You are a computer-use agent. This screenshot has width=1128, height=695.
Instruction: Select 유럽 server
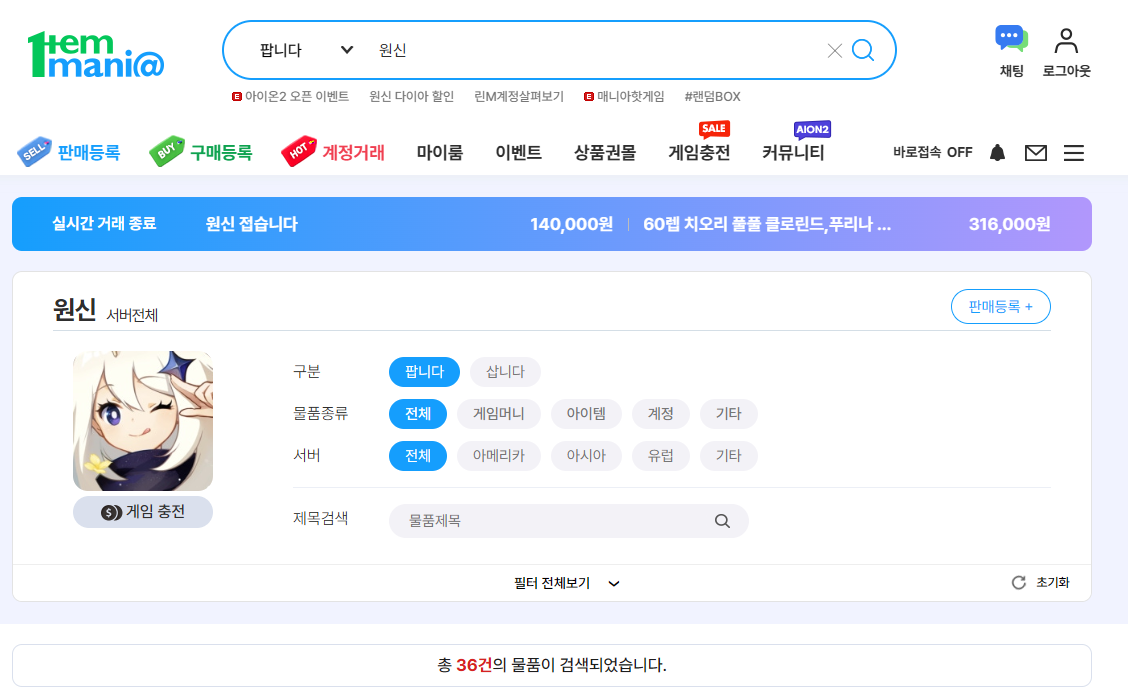(x=660, y=455)
